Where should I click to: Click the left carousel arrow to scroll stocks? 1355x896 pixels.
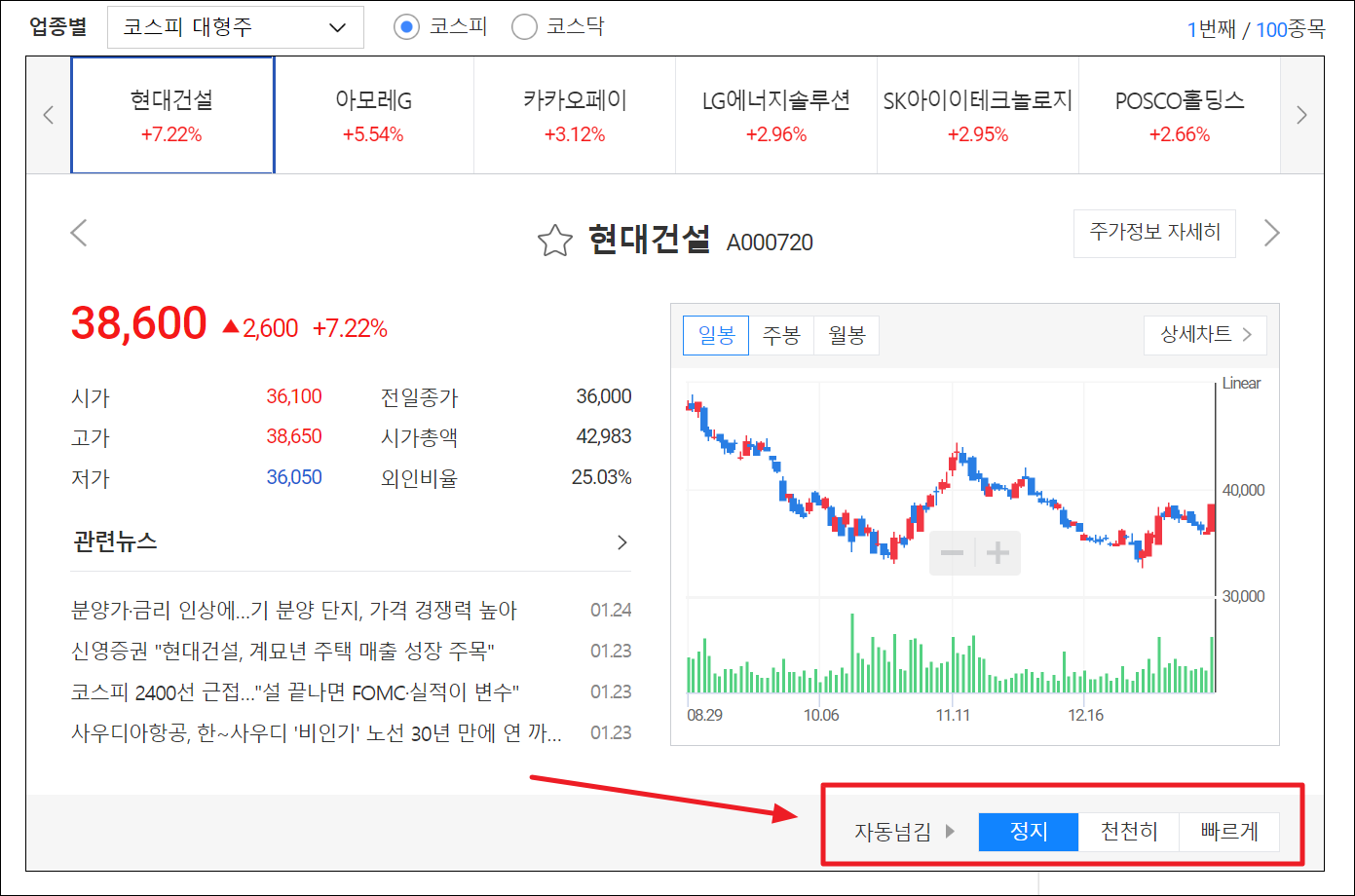click(x=48, y=114)
